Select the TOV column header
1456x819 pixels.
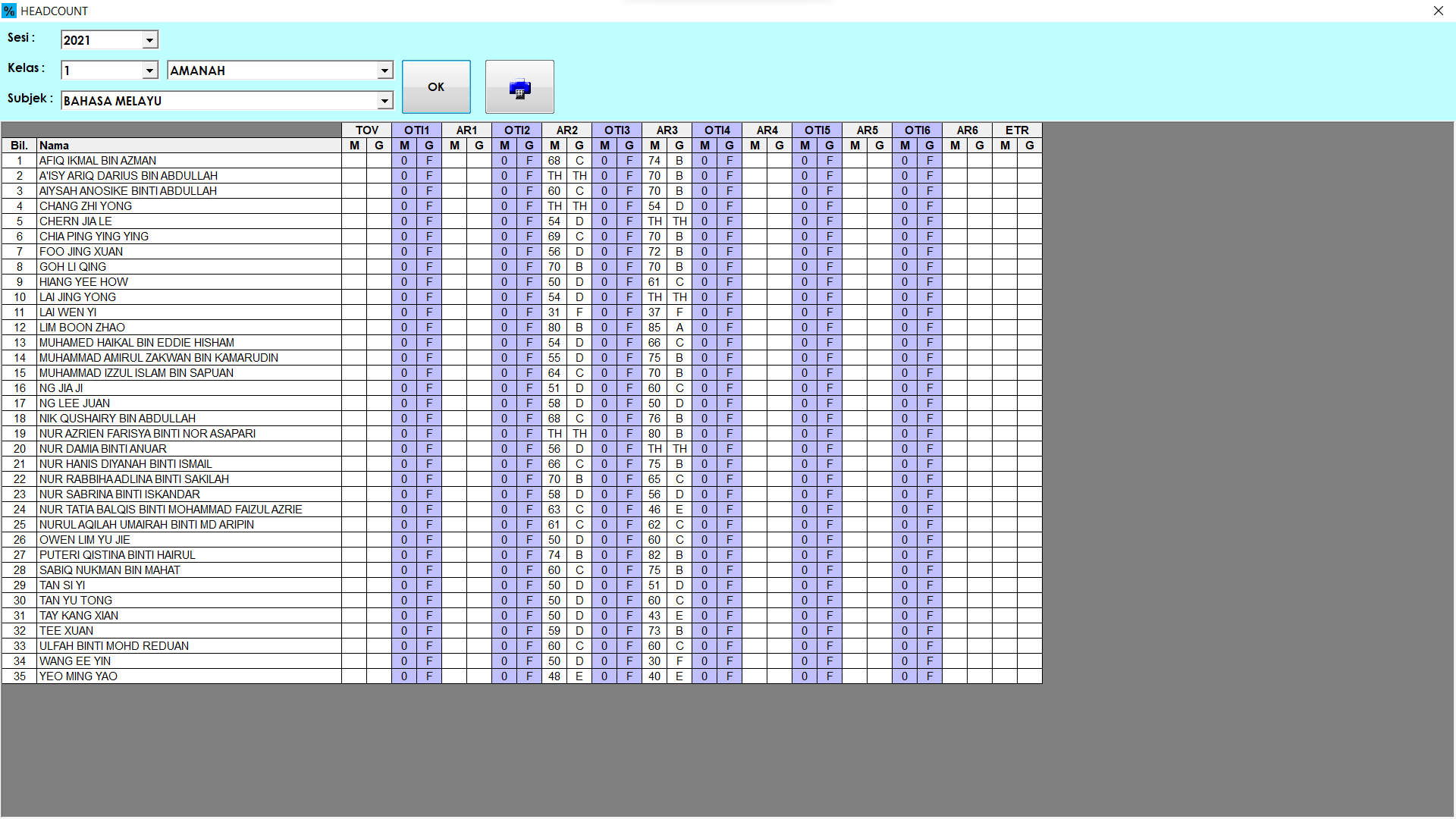(366, 130)
